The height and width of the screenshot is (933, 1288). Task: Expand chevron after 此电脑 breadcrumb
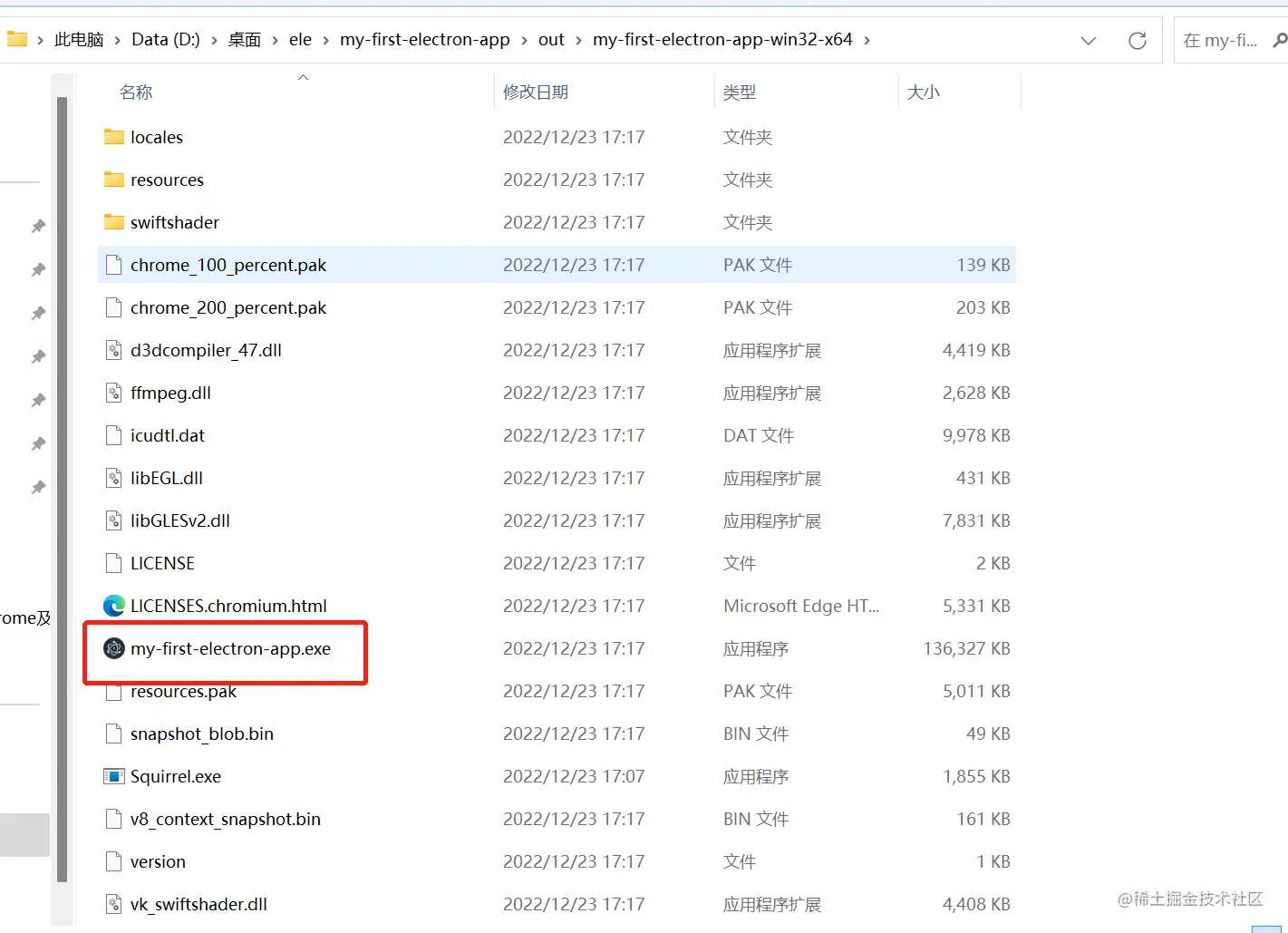(x=117, y=40)
